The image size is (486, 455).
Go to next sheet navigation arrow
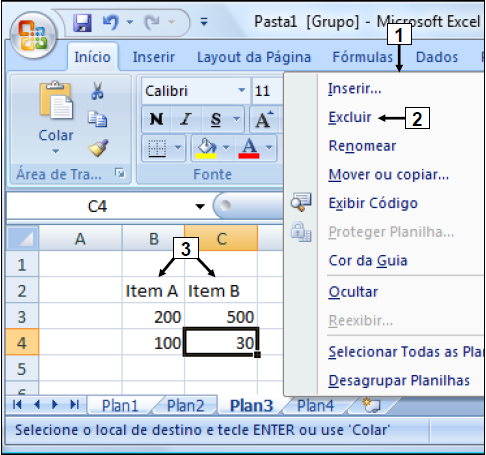55,404
